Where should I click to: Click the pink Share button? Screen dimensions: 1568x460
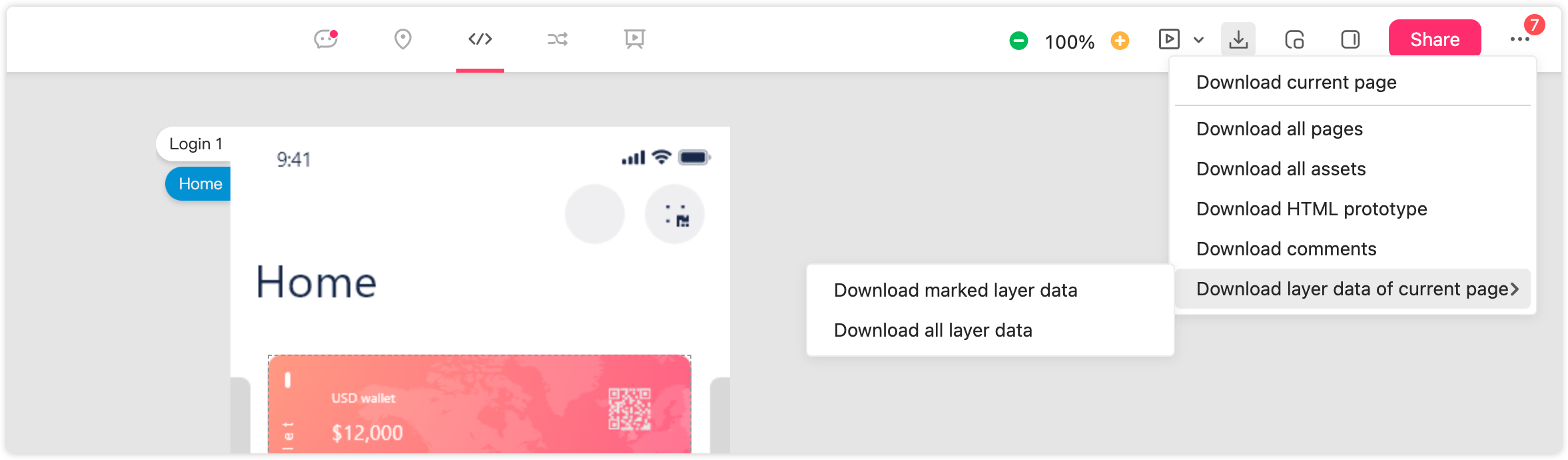pyautogui.click(x=1434, y=39)
